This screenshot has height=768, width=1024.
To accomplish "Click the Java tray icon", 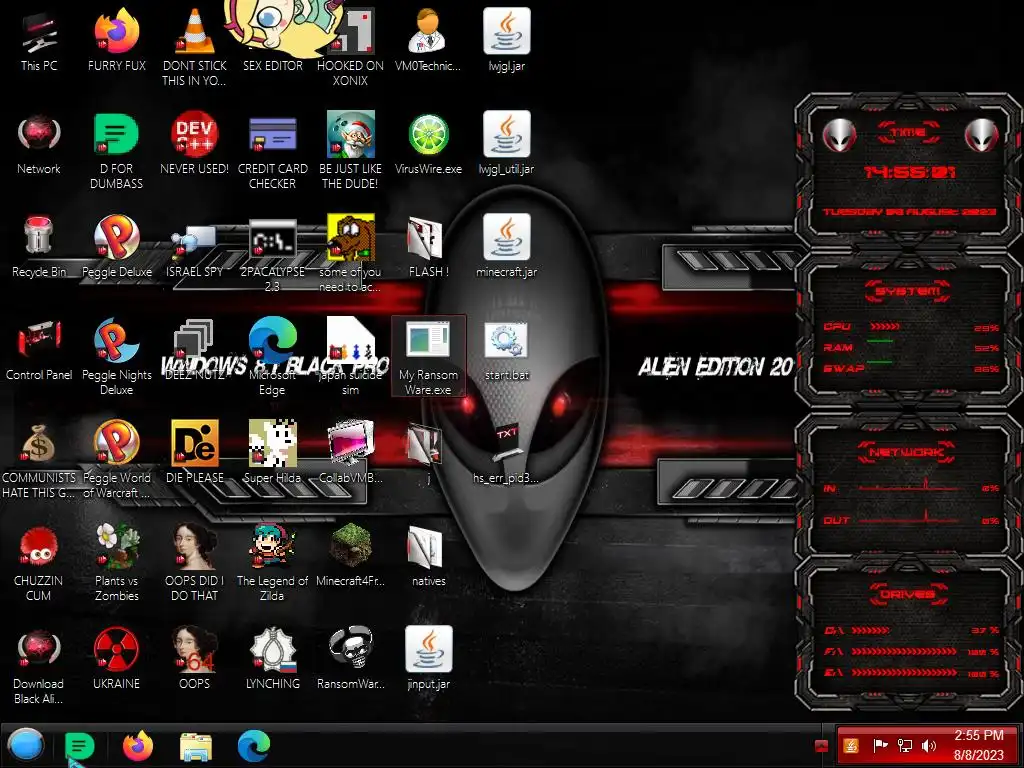I will pyautogui.click(x=851, y=746).
